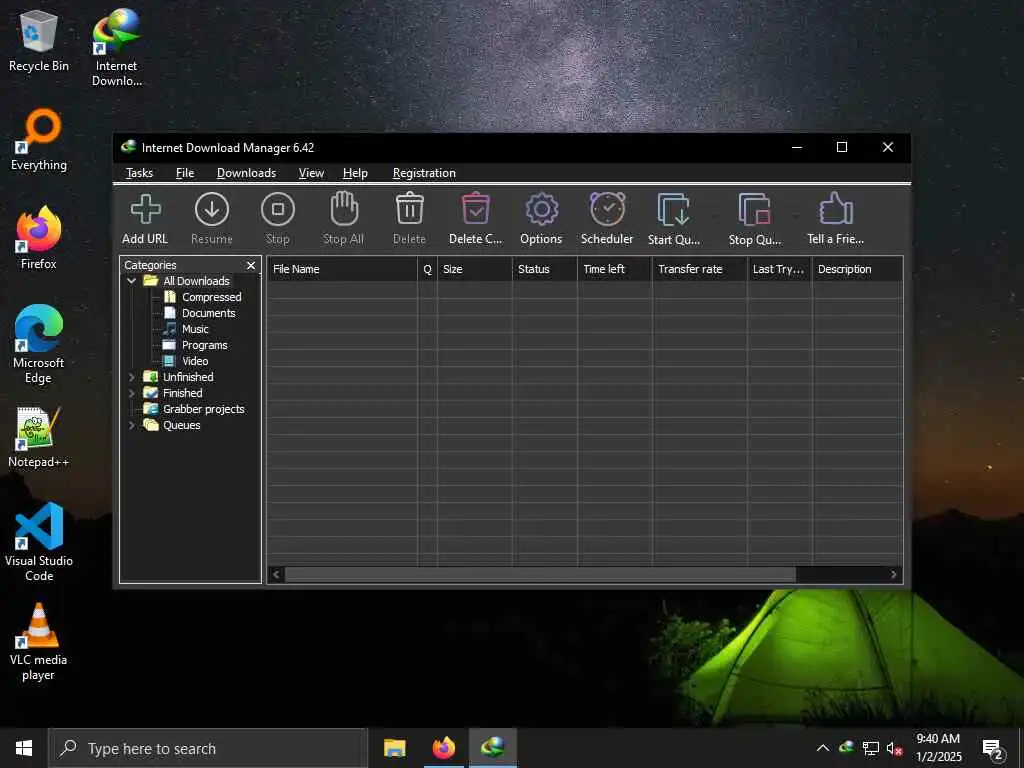Open File Explorer from the taskbar
This screenshot has height=768, width=1024.
(394, 748)
